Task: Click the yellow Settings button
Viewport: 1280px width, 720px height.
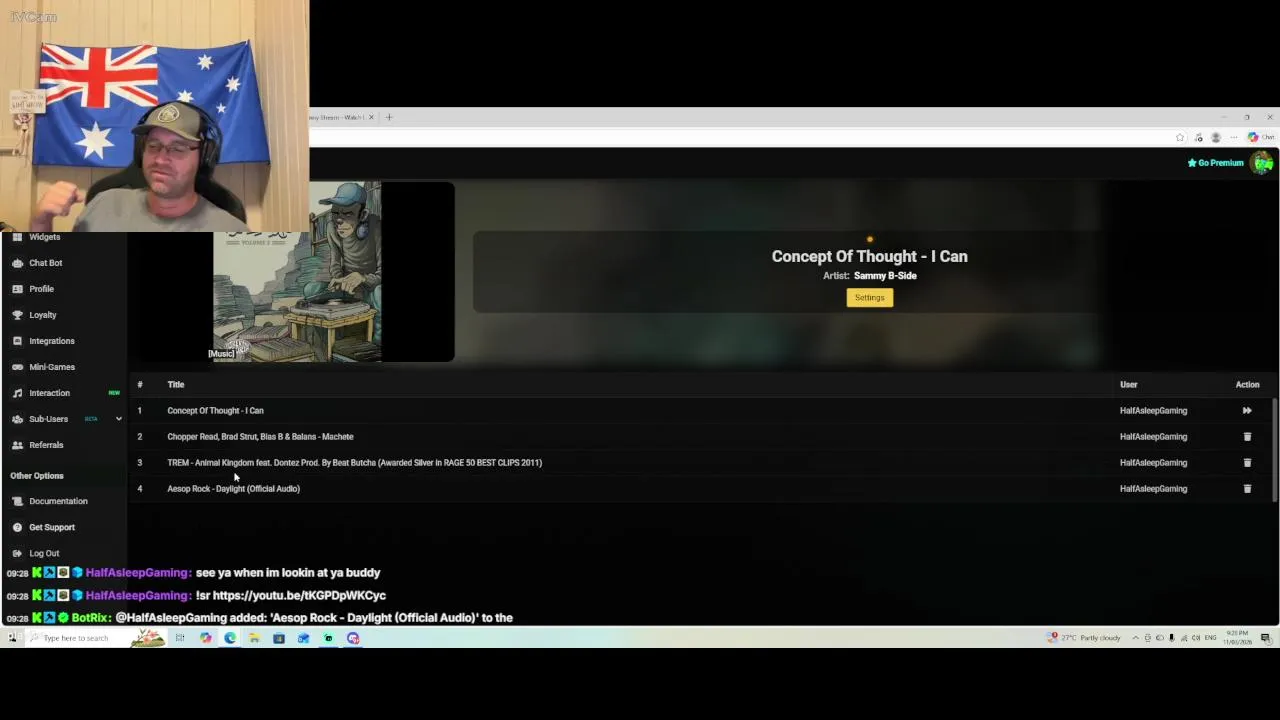Action: coord(869,297)
